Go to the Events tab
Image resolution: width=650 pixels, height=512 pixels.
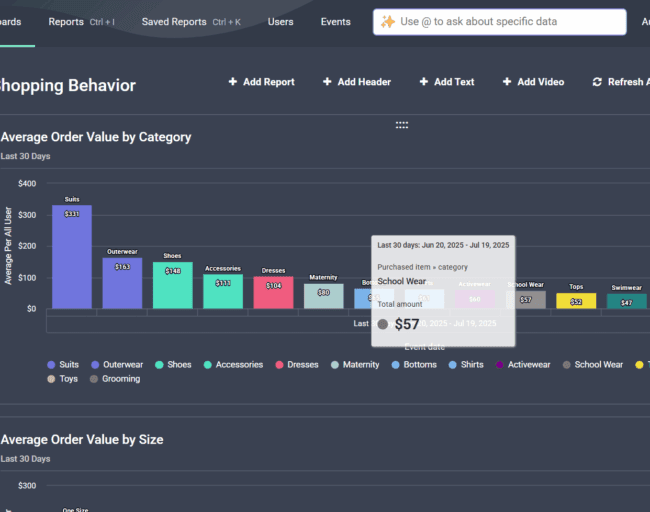[335, 22]
